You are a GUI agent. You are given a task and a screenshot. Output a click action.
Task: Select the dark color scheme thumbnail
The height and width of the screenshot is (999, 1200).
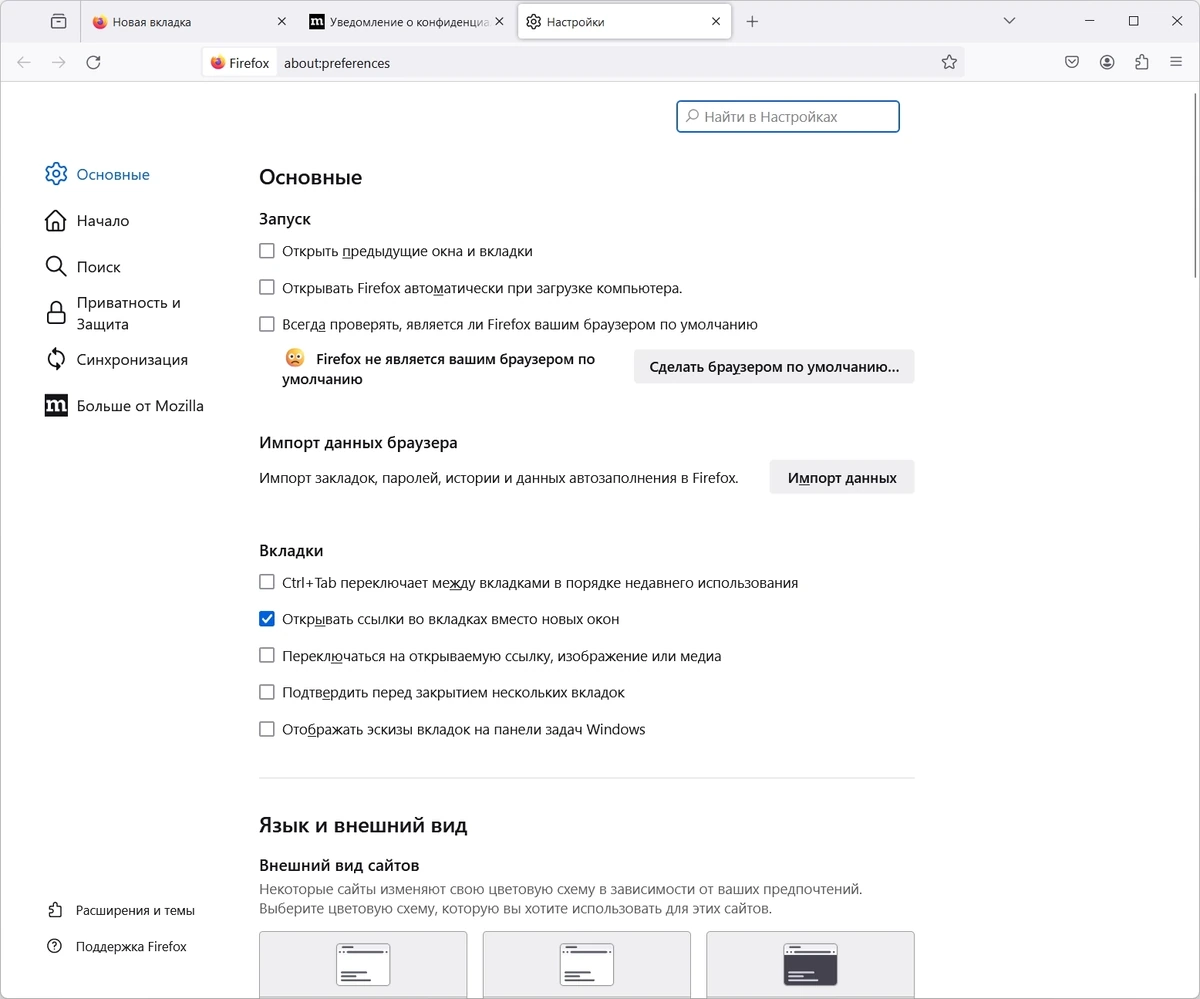click(810, 965)
